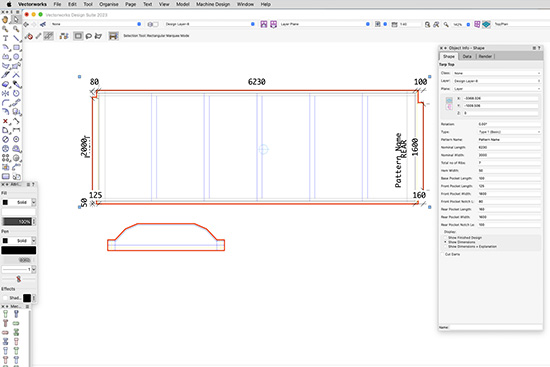Click the Fit to Objects magnifier icon
Image resolution: width=550 pixels, height=367 pixels.
(427, 24)
